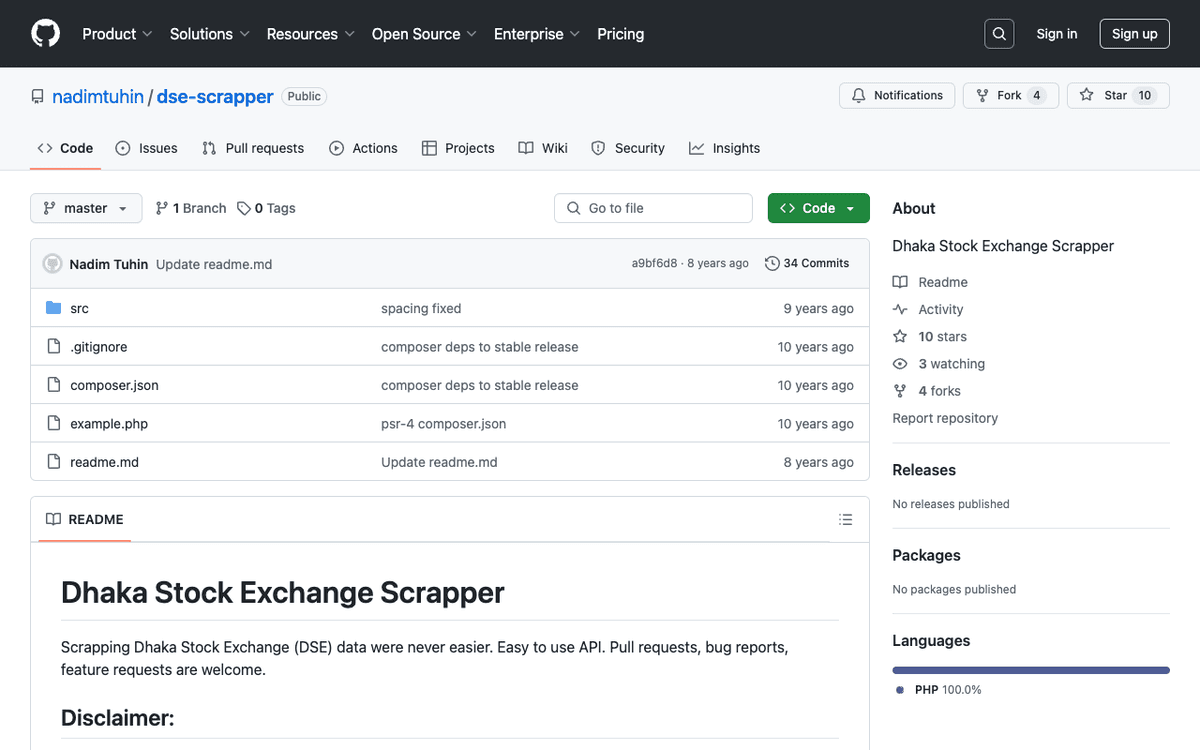Click the fork count badge 4

[x=1037, y=95]
